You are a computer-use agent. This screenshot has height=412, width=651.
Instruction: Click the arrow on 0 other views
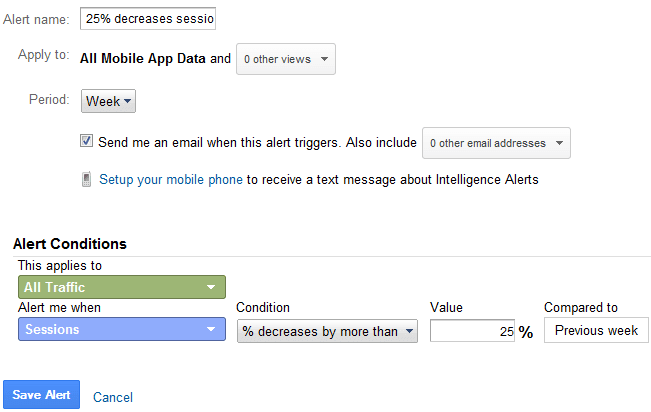click(324, 59)
